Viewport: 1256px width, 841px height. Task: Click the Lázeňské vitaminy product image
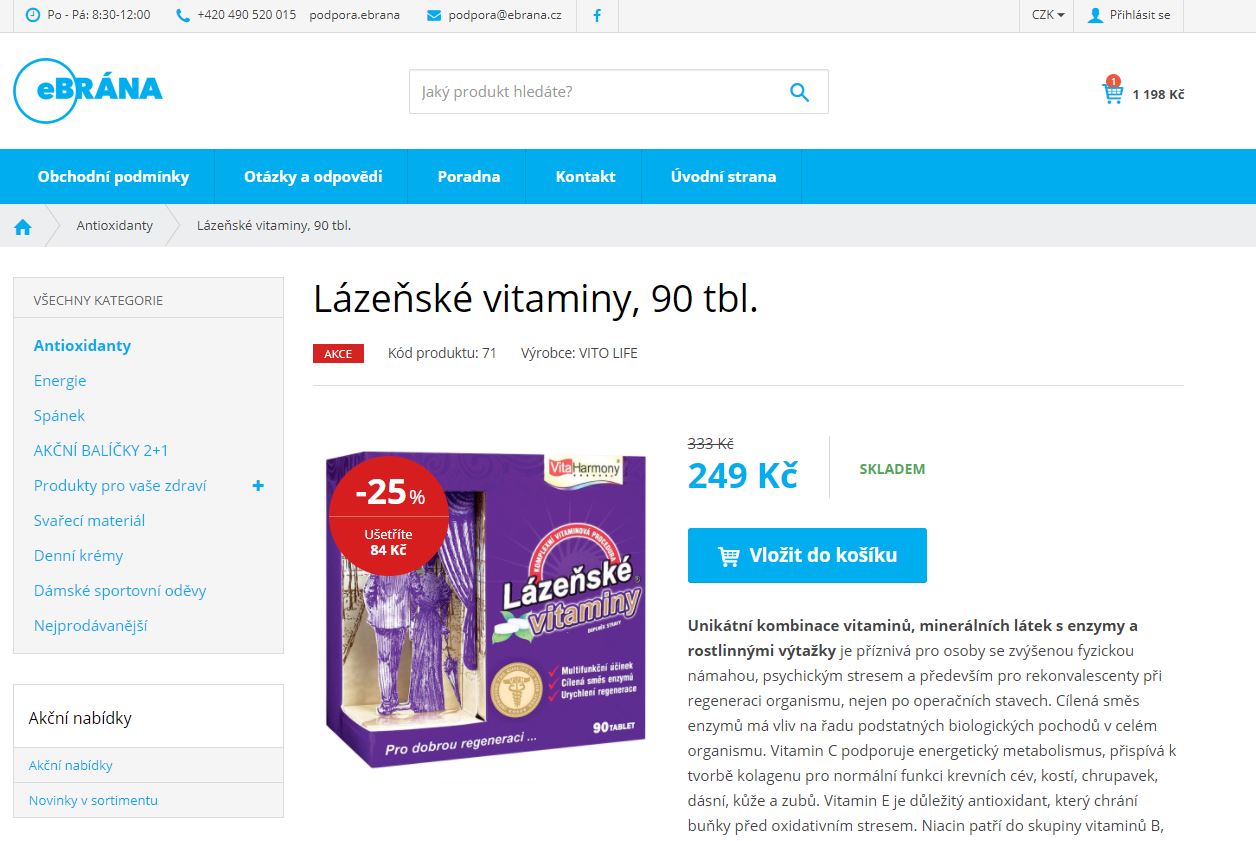(x=487, y=609)
